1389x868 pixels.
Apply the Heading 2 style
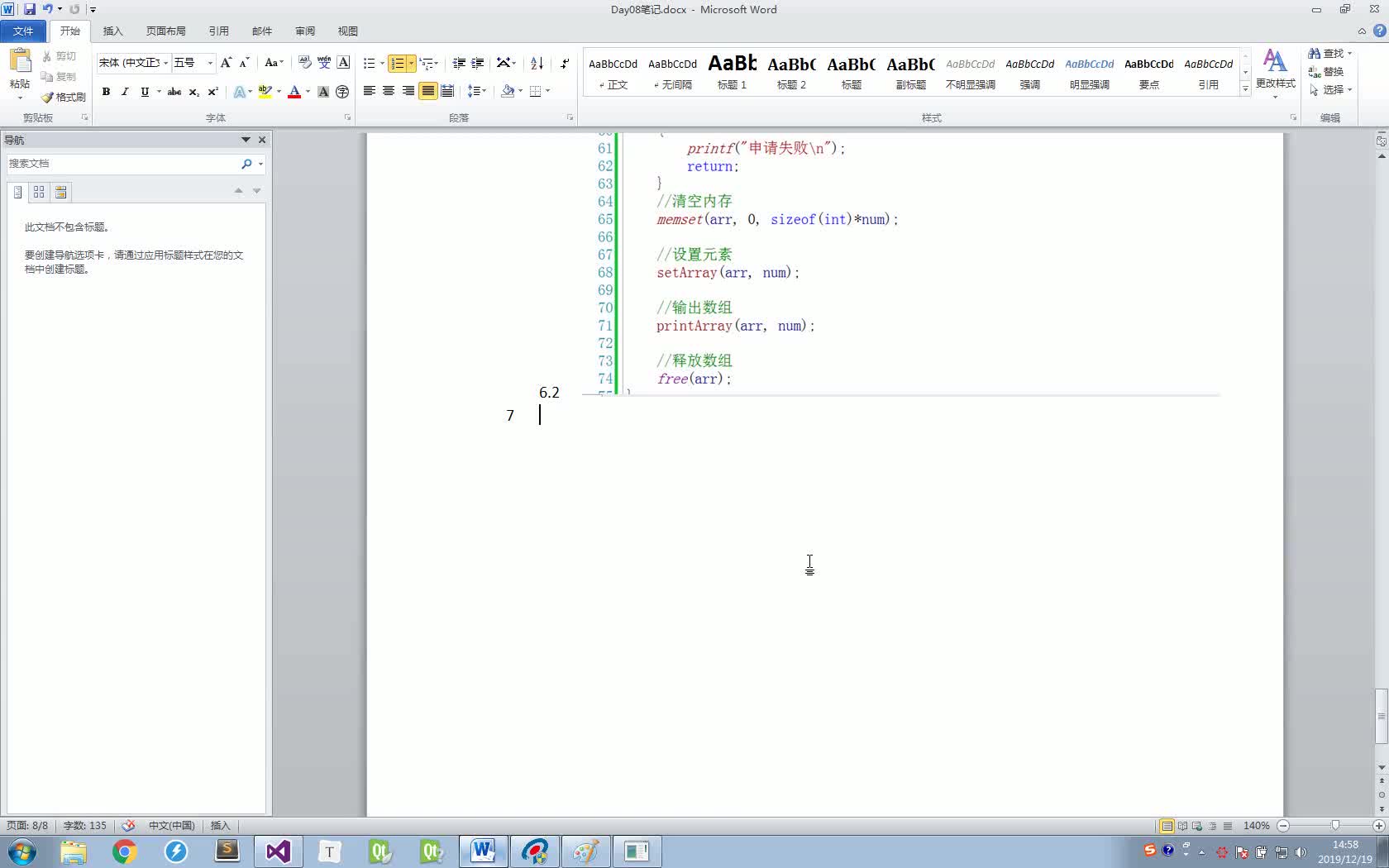[792, 72]
